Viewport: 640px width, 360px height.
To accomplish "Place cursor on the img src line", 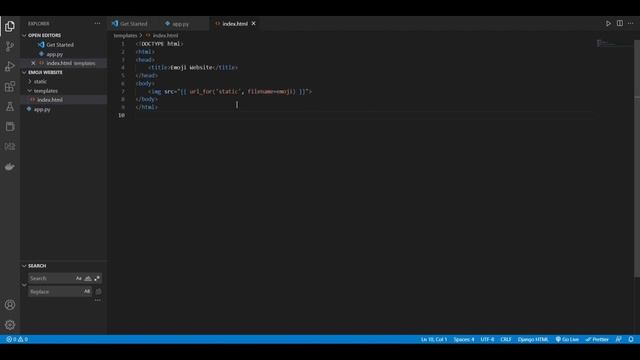I will (230, 92).
